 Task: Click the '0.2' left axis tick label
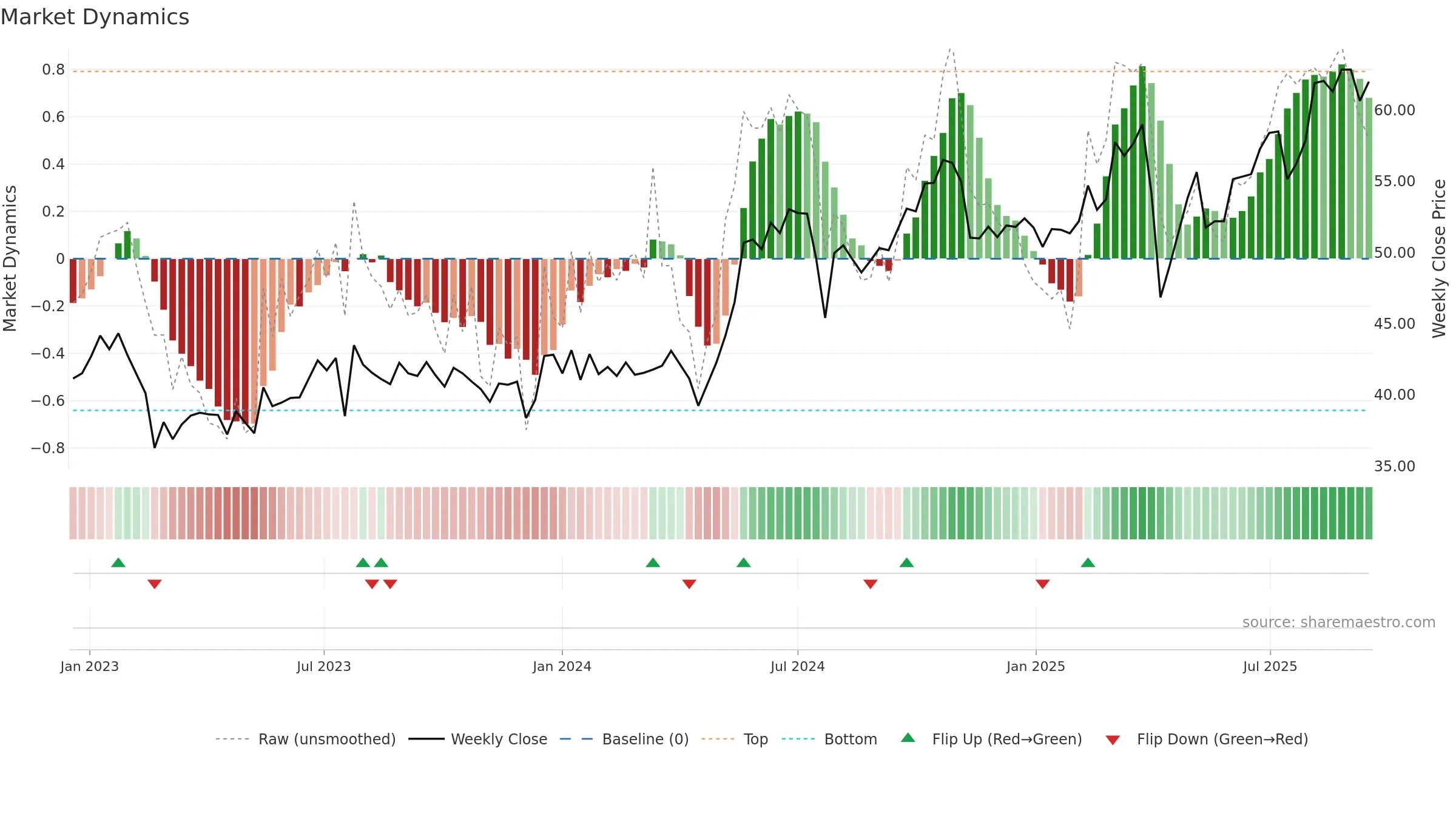click(x=53, y=212)
